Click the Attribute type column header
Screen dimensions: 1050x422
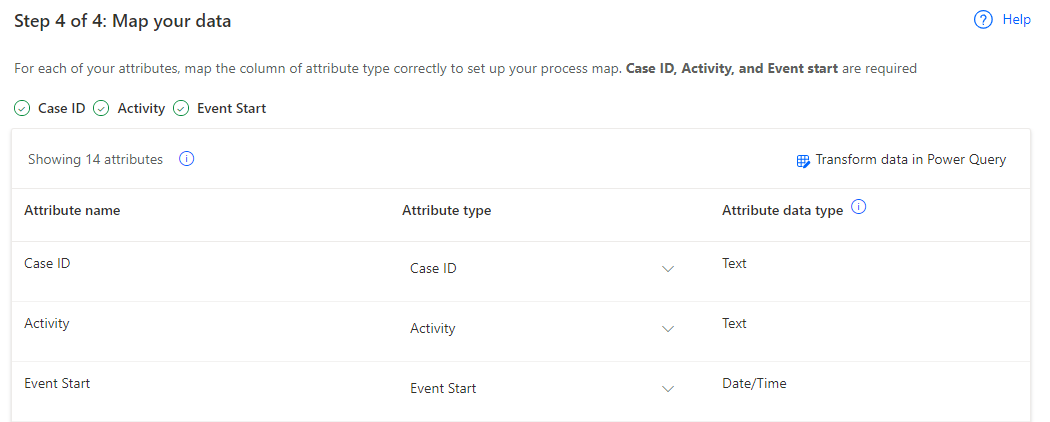[x=446, y=211]
